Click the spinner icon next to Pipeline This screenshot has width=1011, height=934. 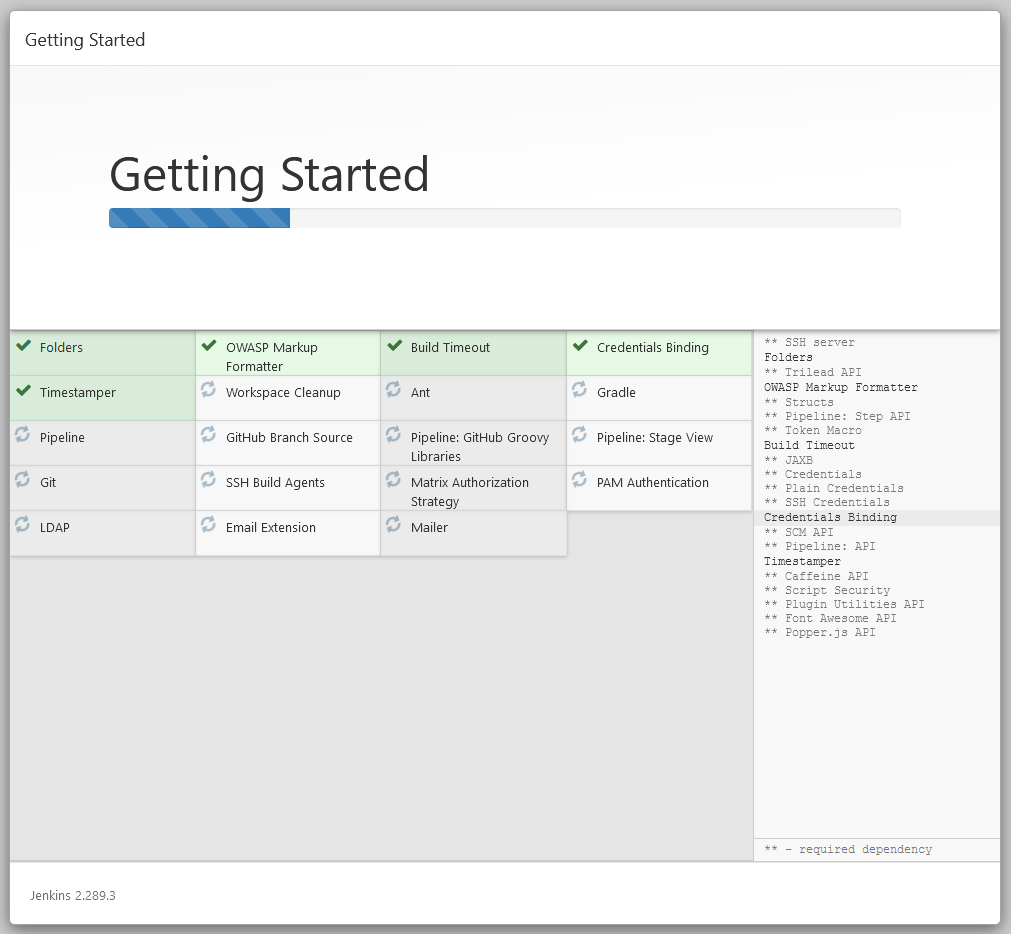pyautogui.click(x=22, y=437)
